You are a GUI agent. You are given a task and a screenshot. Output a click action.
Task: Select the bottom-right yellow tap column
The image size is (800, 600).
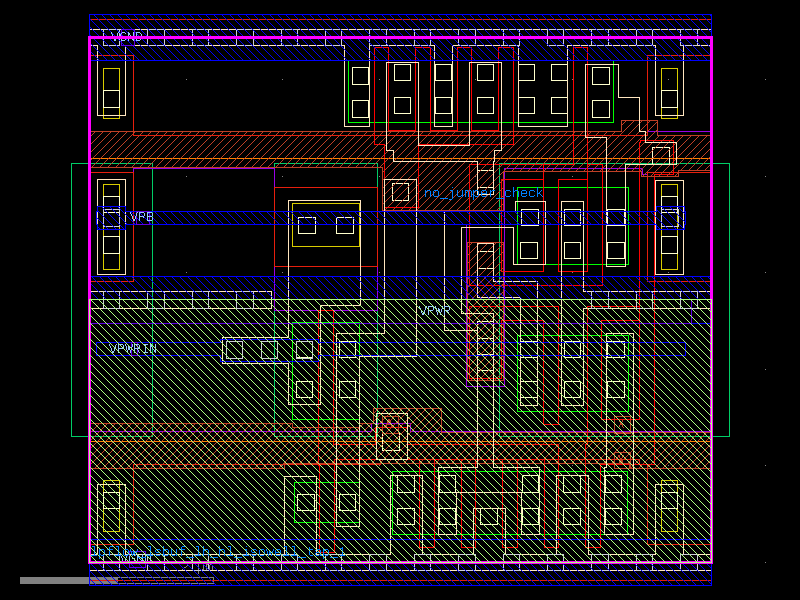[x=669, y=508]
